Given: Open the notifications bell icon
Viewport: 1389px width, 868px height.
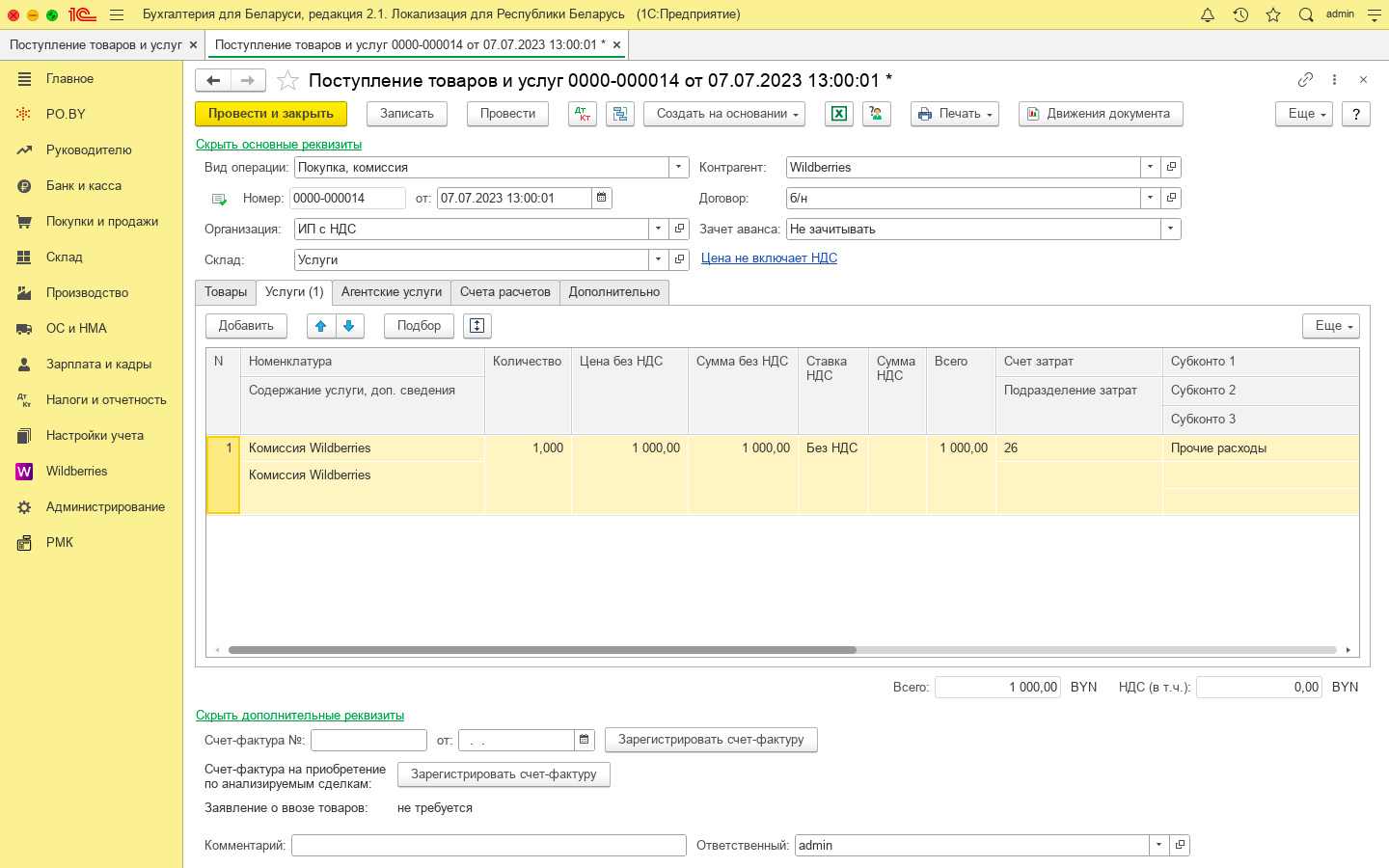Looking at the screenshot, I should point(1208,14).
